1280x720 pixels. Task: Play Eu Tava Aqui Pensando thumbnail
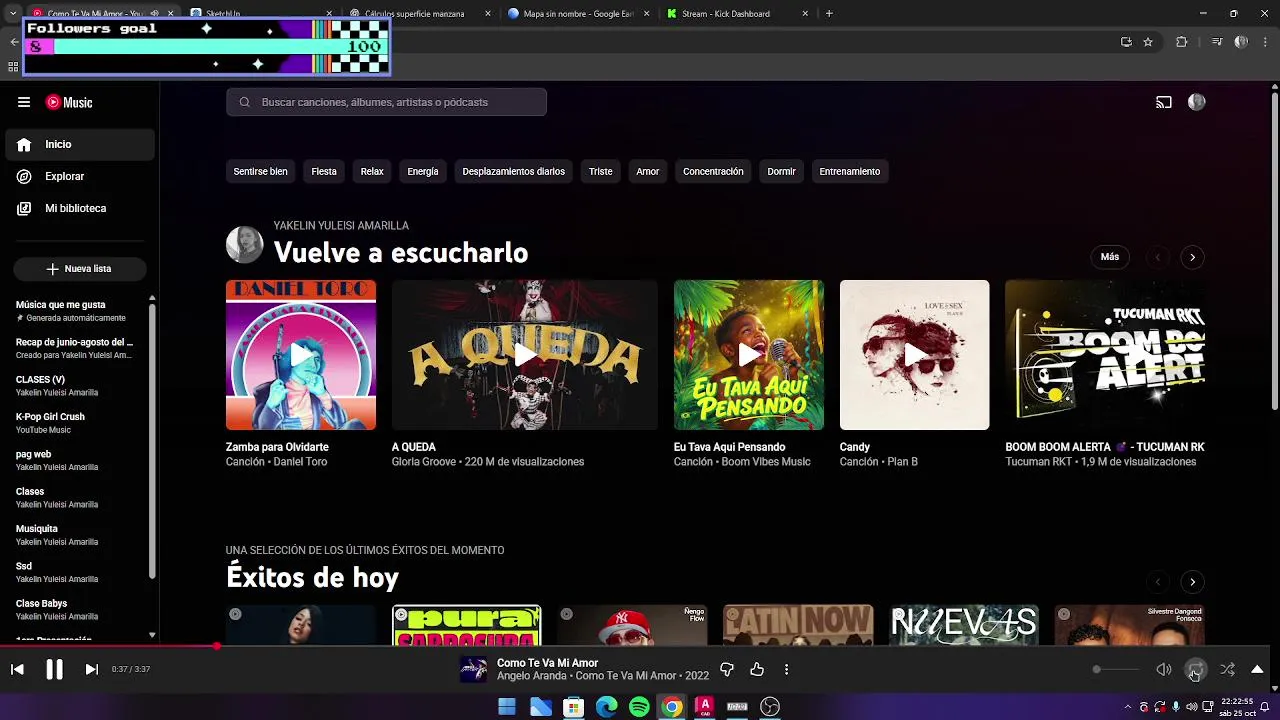coord(749,355)
